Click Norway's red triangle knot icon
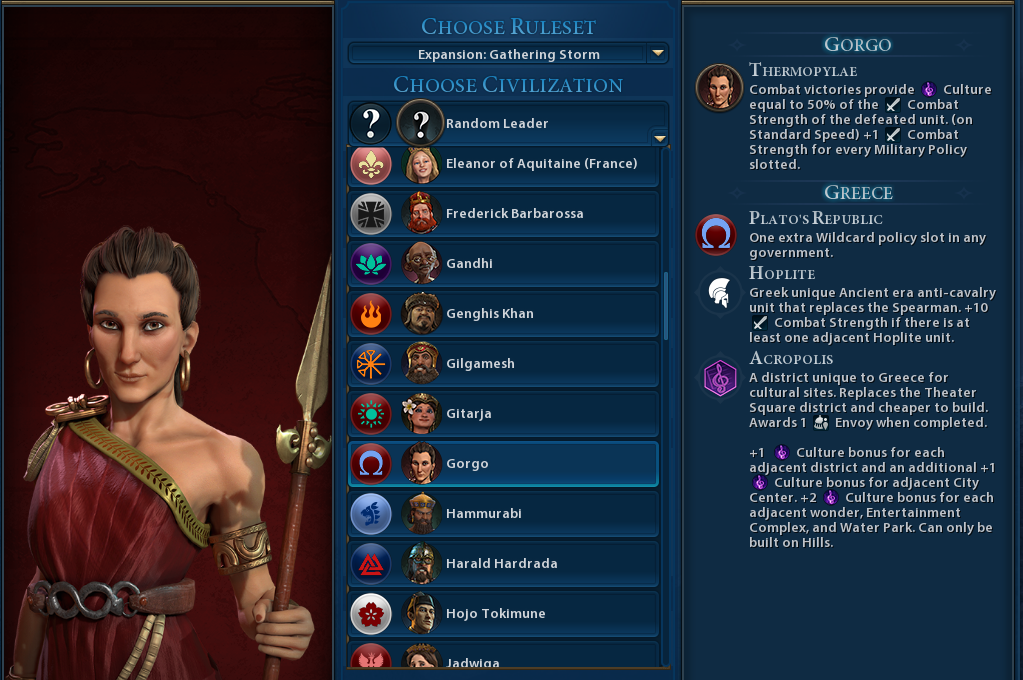 (x=371, y=564)
